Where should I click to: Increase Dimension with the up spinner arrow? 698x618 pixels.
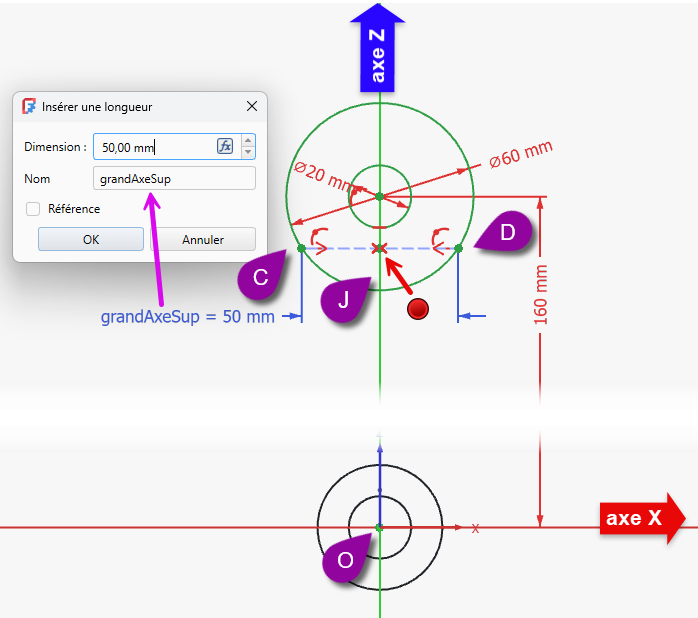click(x=248, y=141)
